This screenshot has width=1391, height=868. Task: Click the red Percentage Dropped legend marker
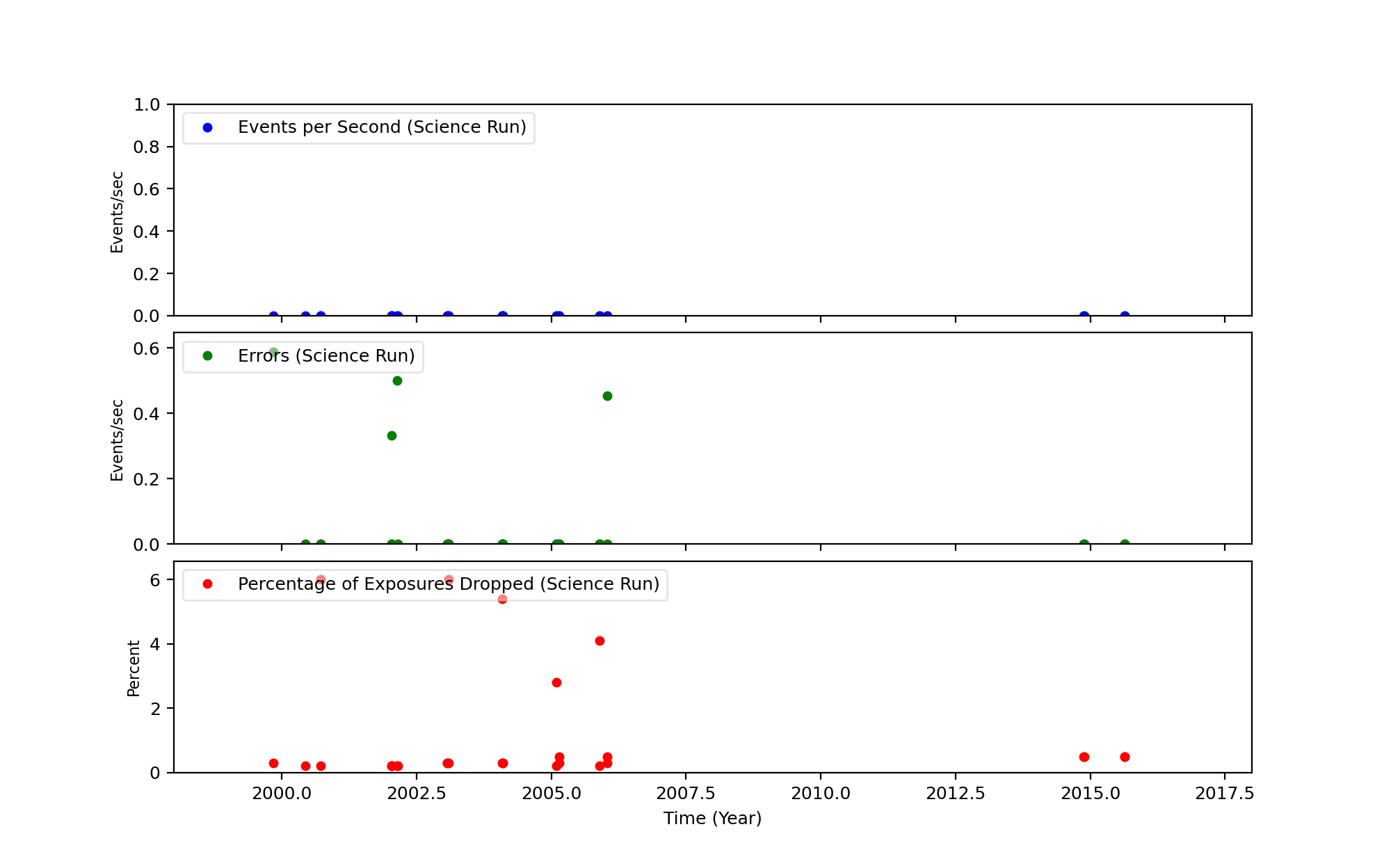pos(207,584)
